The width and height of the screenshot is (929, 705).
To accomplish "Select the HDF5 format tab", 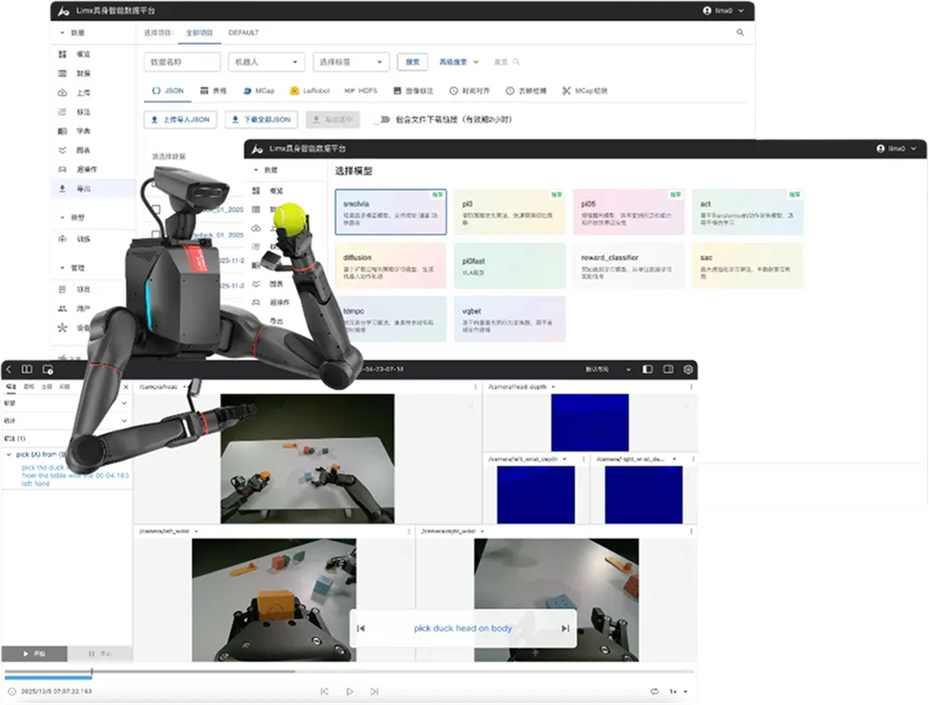I will point(364,91).
